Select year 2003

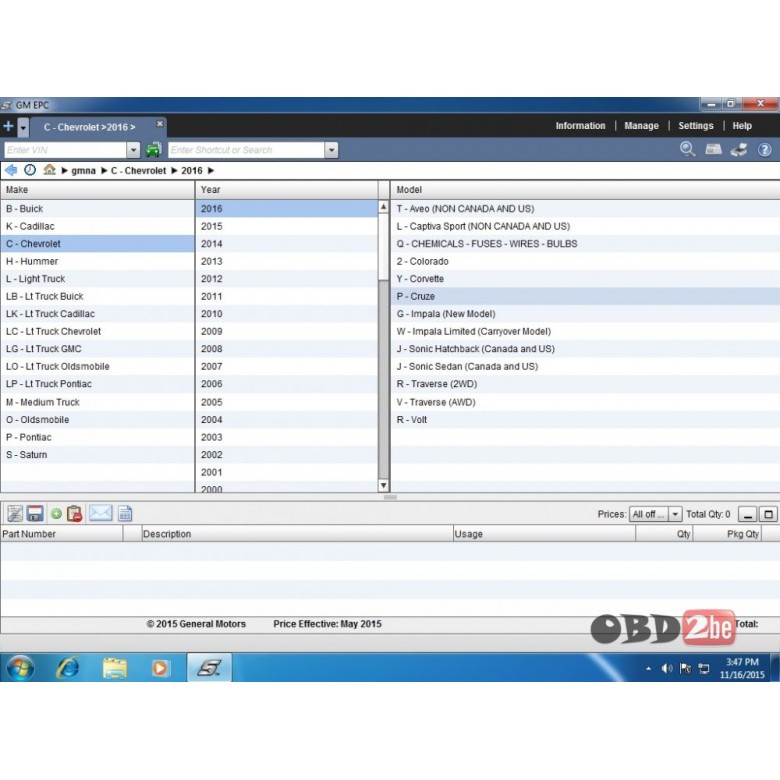click(x=287, y=437)
